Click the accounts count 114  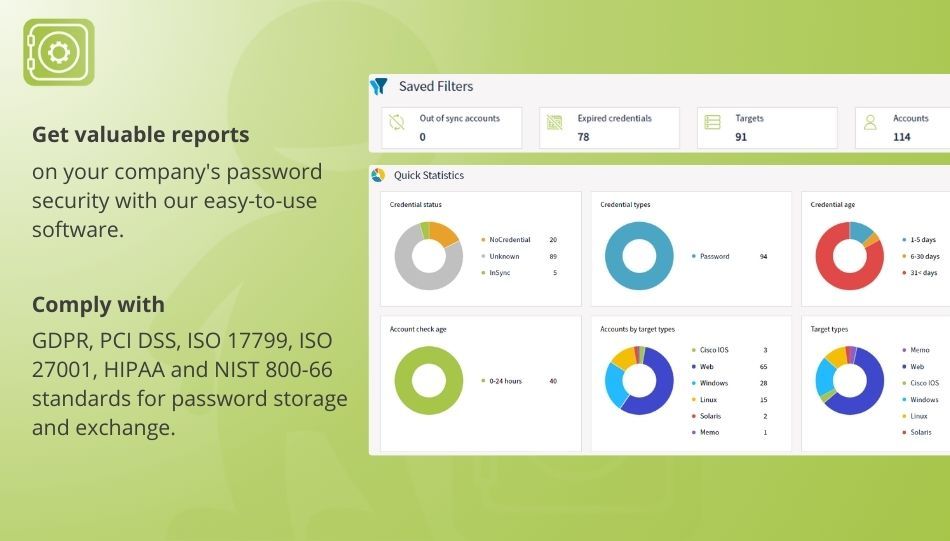[x=902, y=137]
